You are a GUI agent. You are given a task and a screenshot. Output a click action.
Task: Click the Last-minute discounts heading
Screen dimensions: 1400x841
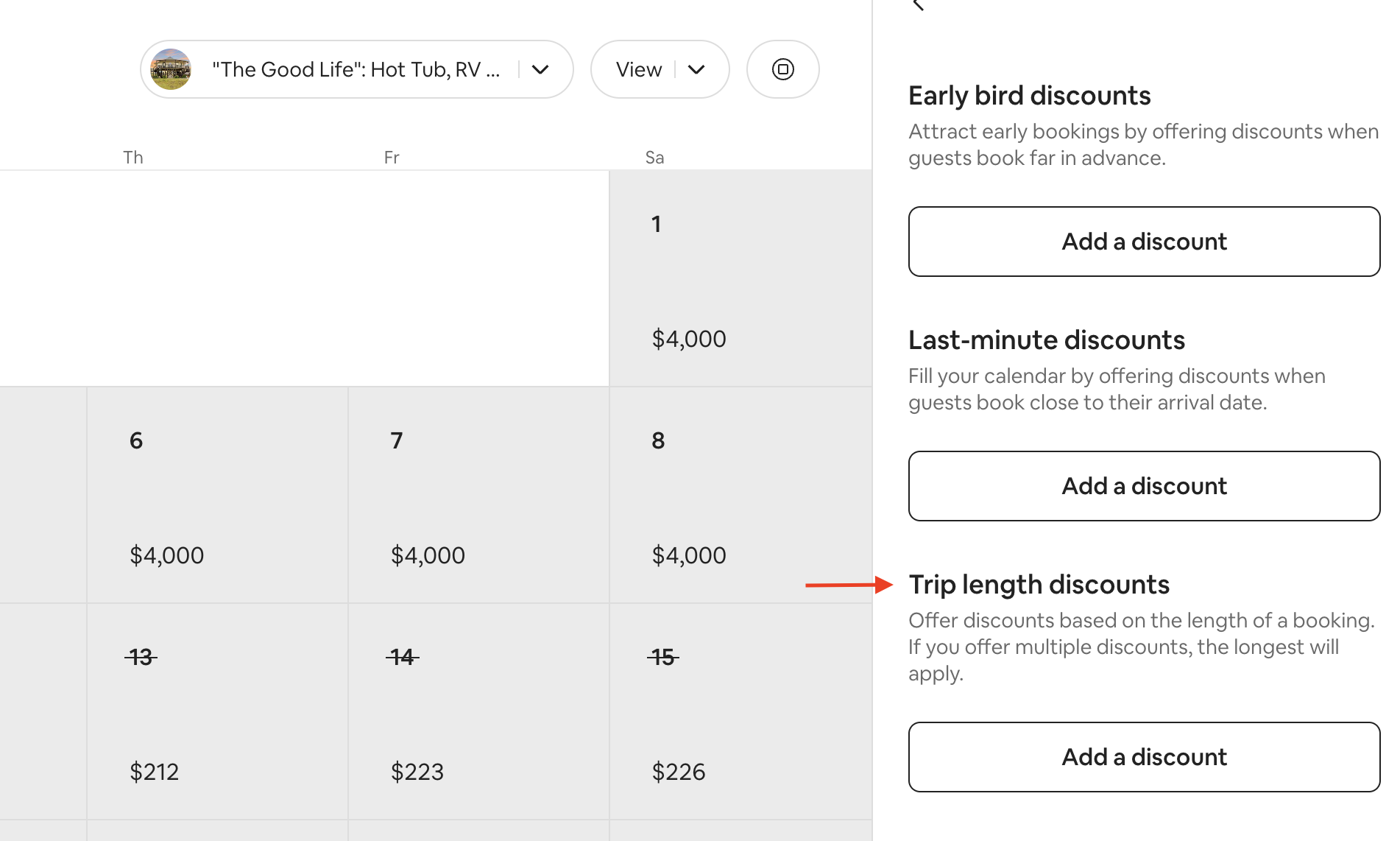[1046, 340]
